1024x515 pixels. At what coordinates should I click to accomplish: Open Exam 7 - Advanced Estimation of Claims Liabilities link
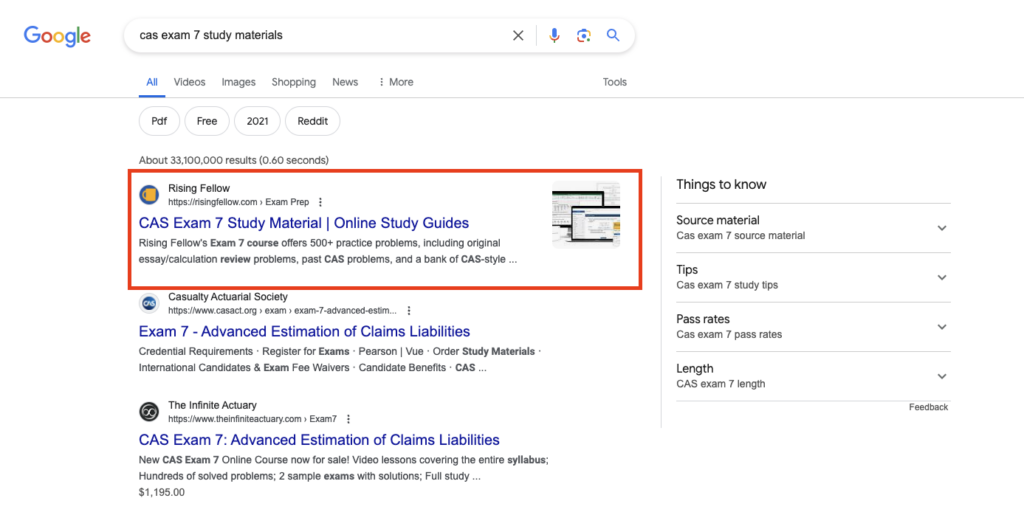(x=304, y=332)
